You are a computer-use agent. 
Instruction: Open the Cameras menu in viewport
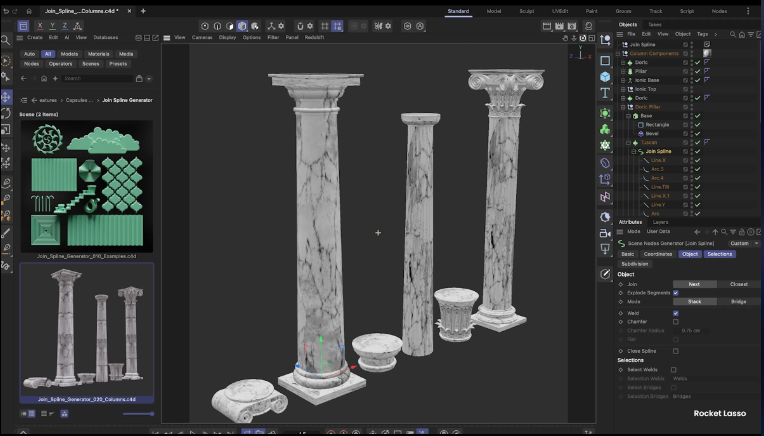pos(202,37)
